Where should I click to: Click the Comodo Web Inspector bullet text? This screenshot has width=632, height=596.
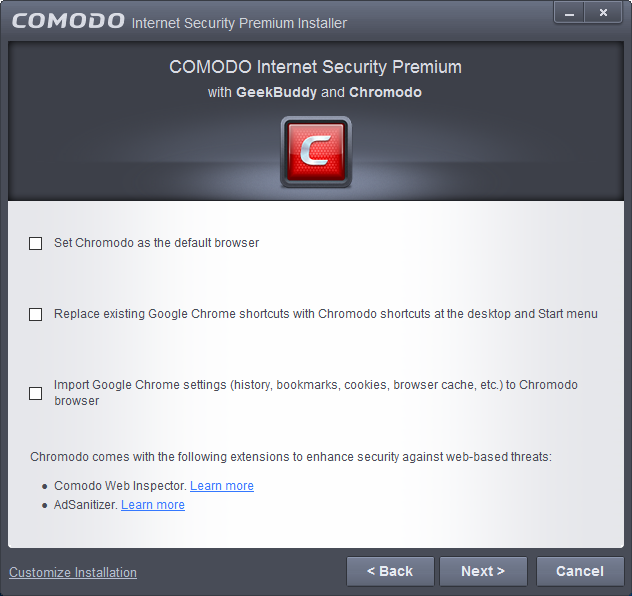[120, 486]
